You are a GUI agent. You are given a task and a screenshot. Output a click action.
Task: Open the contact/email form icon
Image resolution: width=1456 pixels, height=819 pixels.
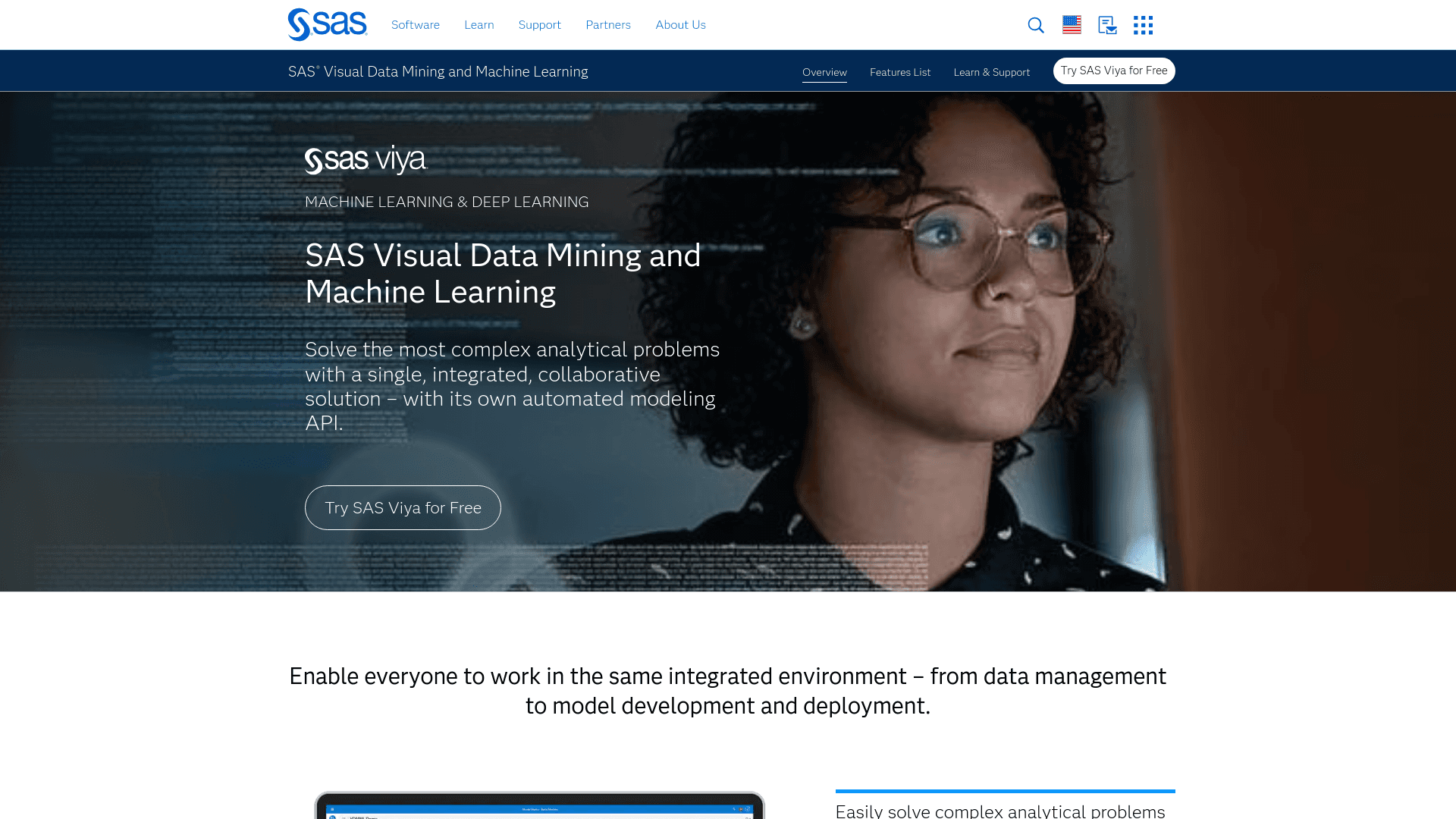pos(1107,25)
